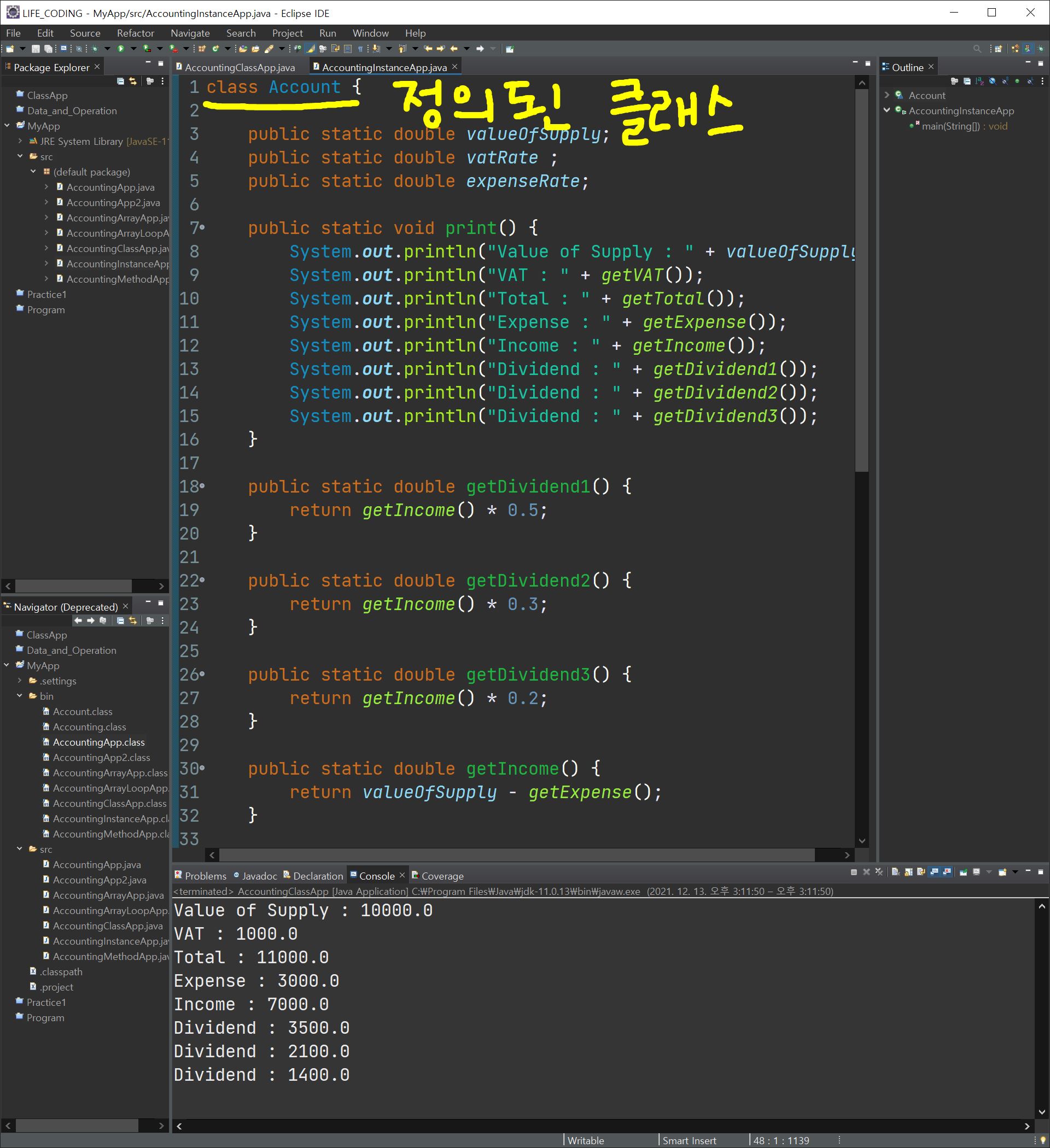Click the green Run button in toolbar
The height and width of the screenshot is (1148, 1050).
click(x=121, y=49)
